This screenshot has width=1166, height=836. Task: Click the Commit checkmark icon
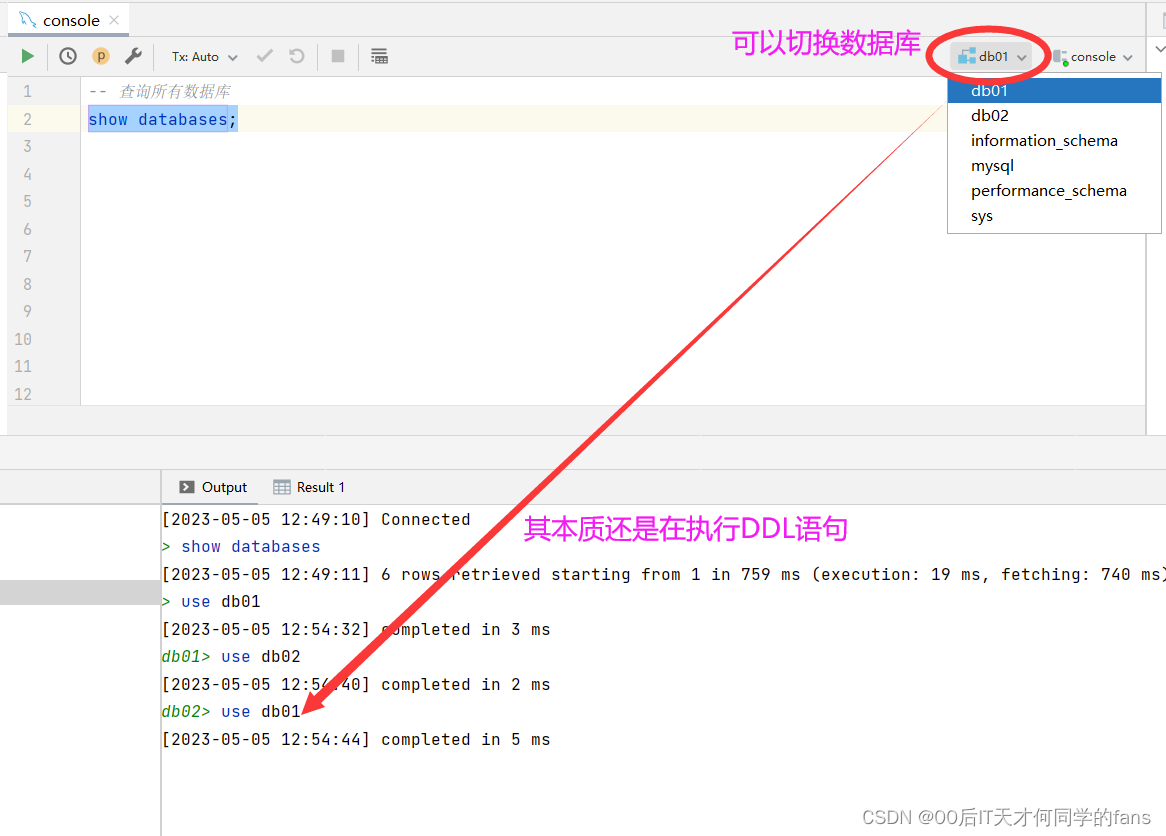click(265, 57)
